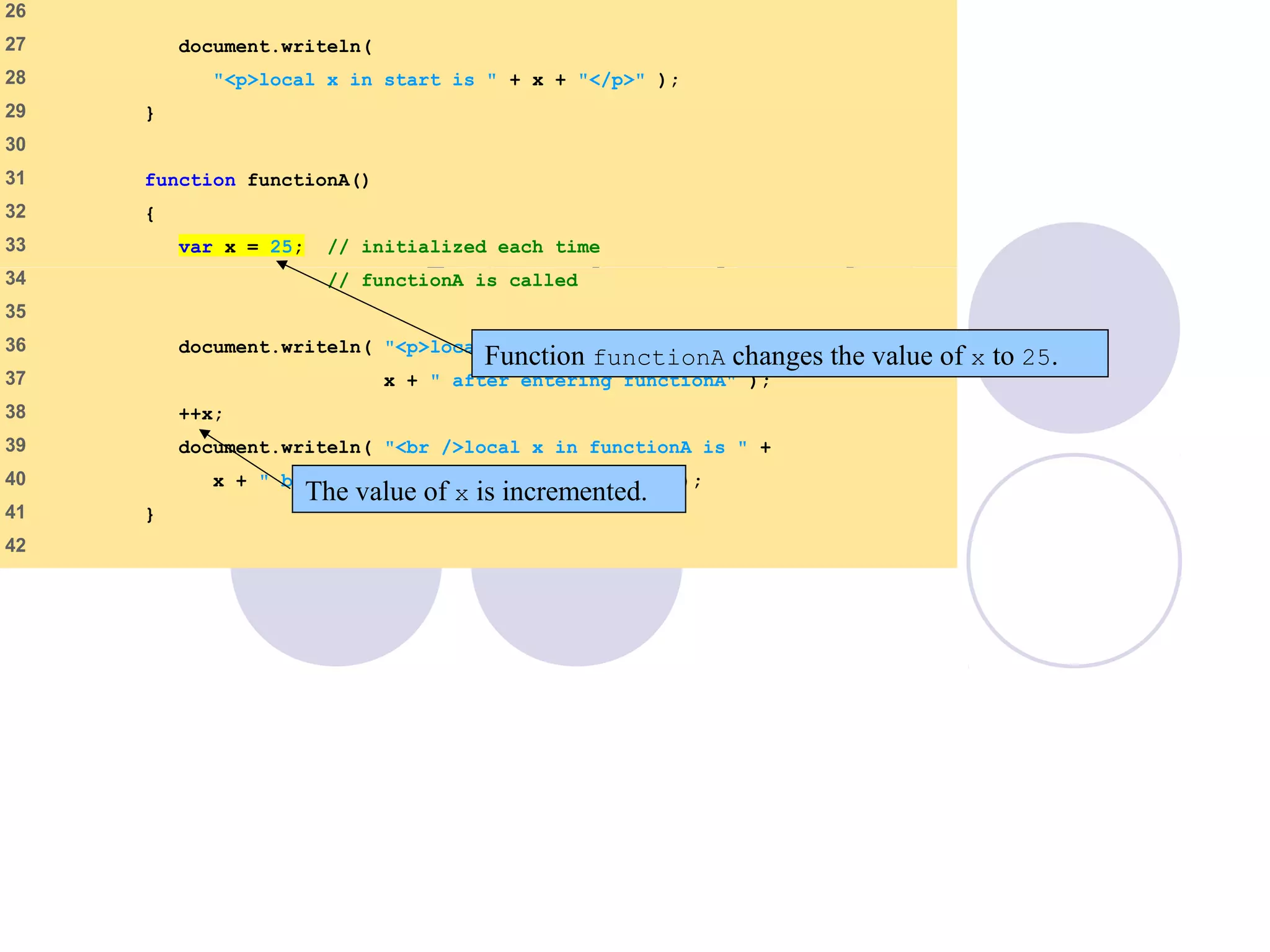Click the blue callout about functionA changing x
This screenshot has width=1270, height=952.
[x=789, y=354]
